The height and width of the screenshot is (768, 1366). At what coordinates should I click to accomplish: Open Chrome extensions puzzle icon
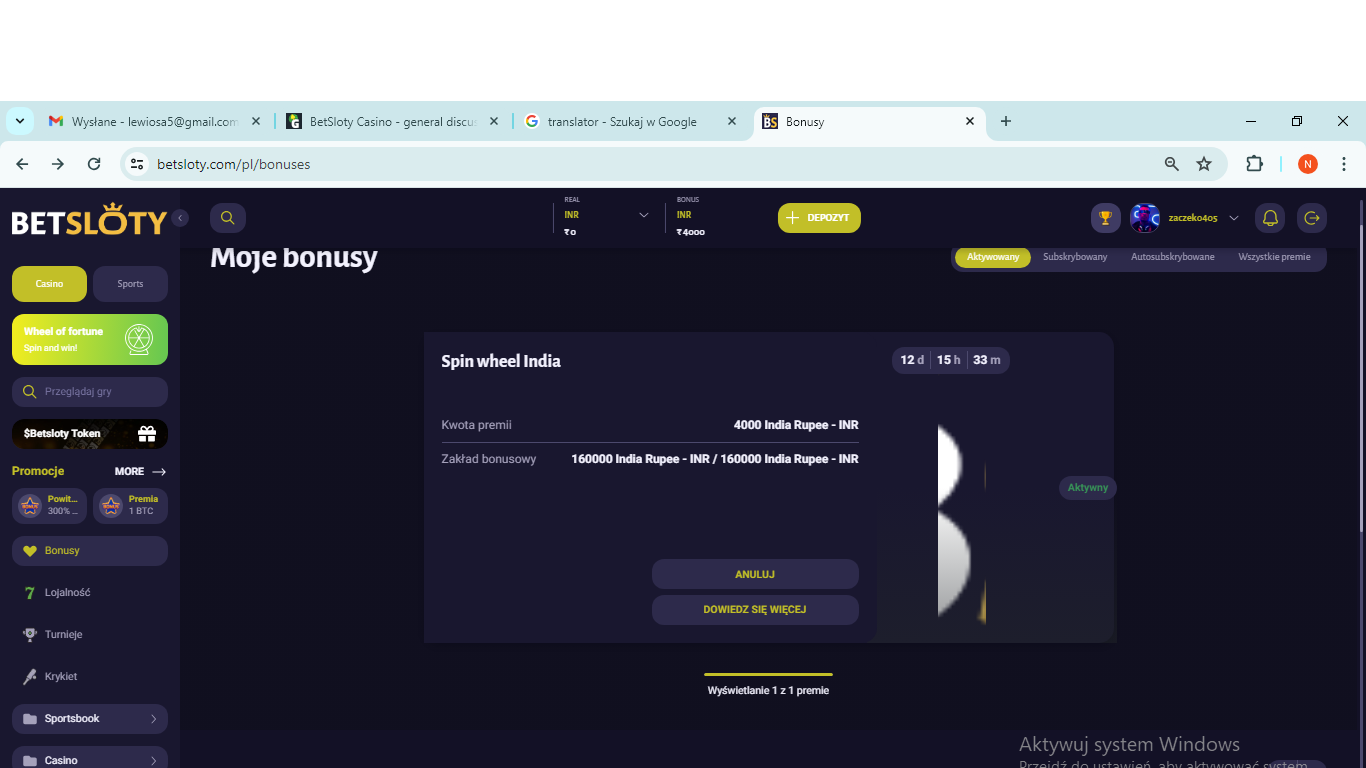pyautogui.click(x=1254, y=164)
